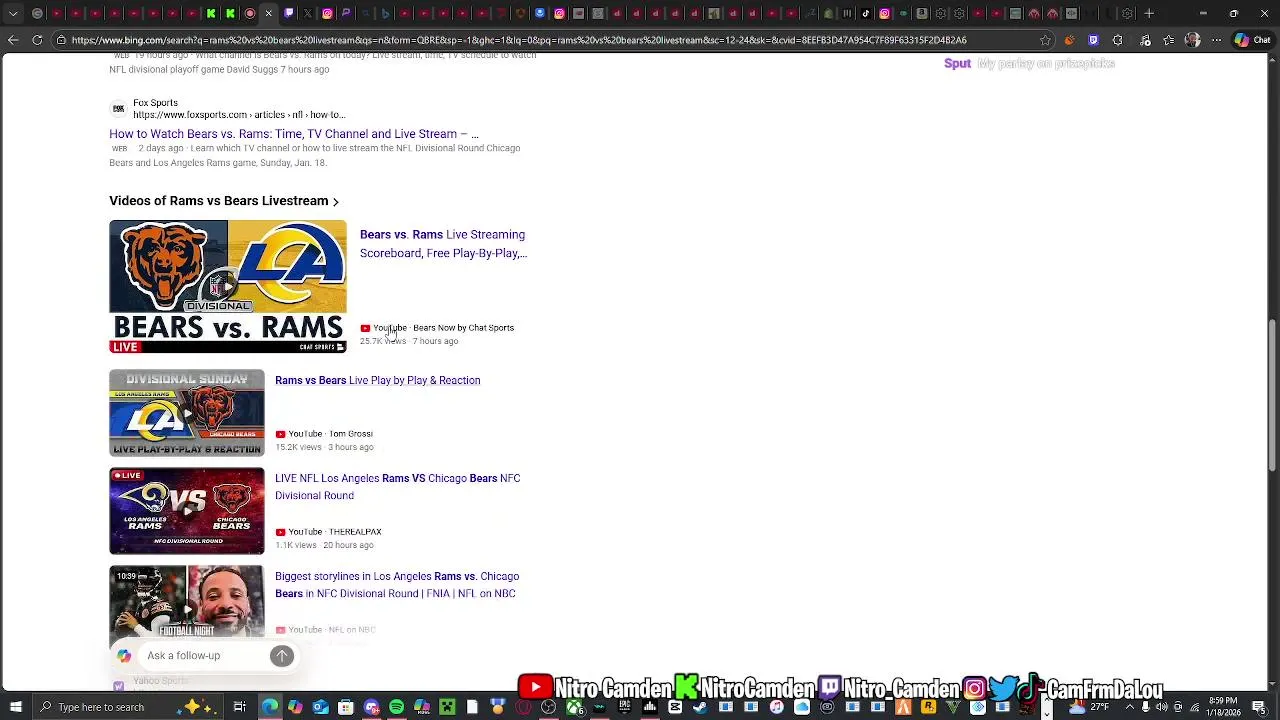The width and height of the screenshot is (1280, 720).
Task: Open LIVE NFL Los Angeles Rams VS Chicago link
Action: tap(398, 486)
